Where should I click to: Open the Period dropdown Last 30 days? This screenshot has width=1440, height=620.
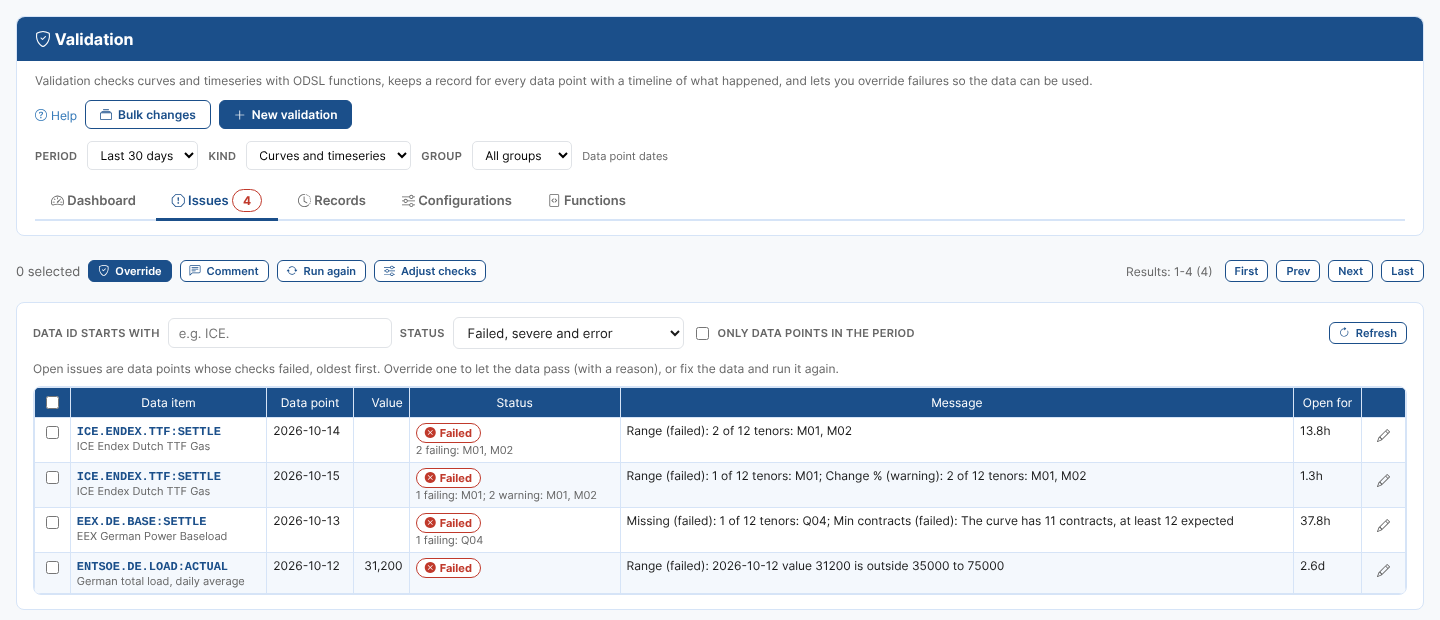(x=142, y=156)
